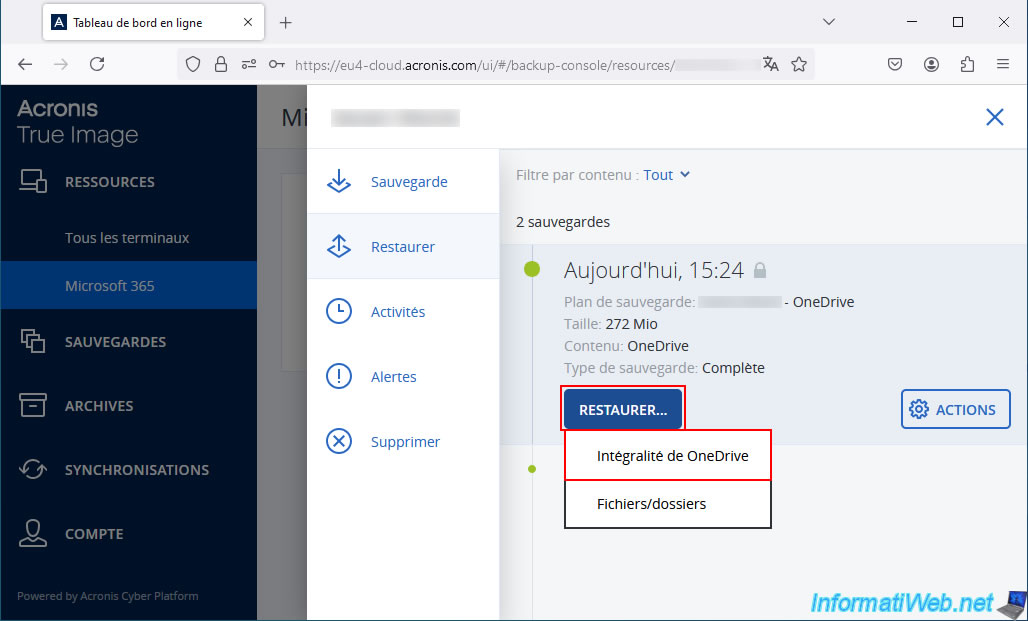Click the lock icon beside 15:24
The image size is (1028, 621).
pos(759,270)
